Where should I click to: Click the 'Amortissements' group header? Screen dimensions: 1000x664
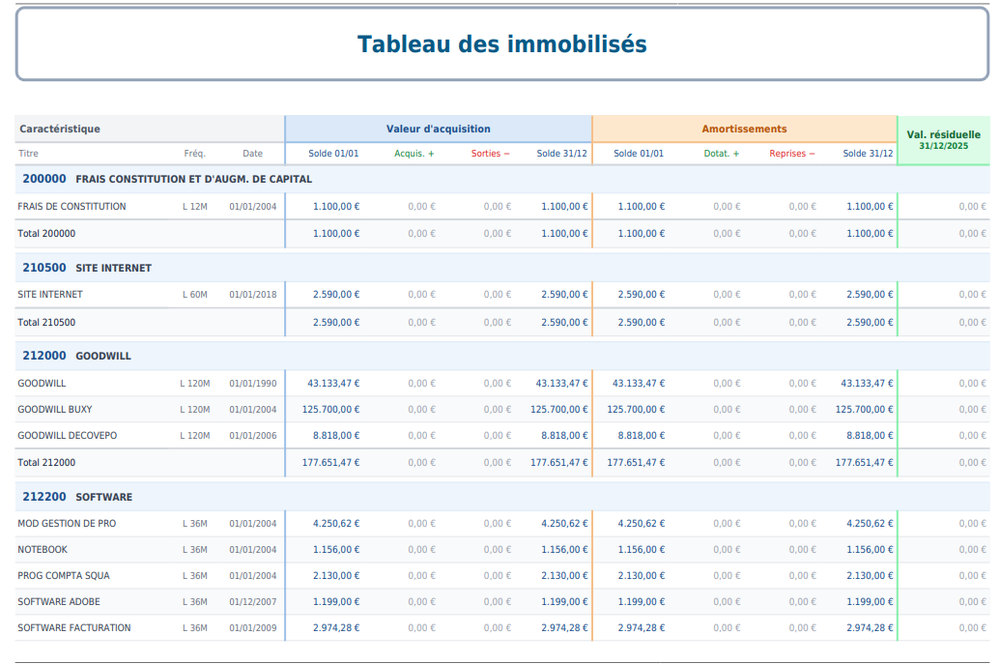tap(744, 129)
